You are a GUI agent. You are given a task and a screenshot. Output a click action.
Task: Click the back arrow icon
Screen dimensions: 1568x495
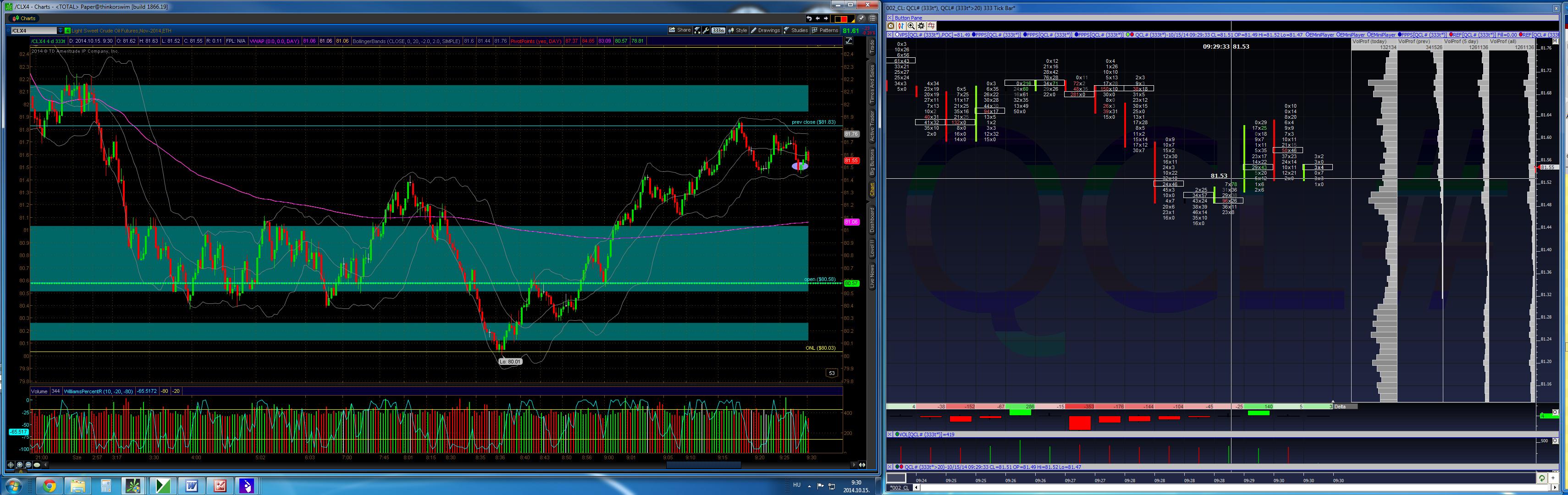pyautogui.click(x=817, y=19)
